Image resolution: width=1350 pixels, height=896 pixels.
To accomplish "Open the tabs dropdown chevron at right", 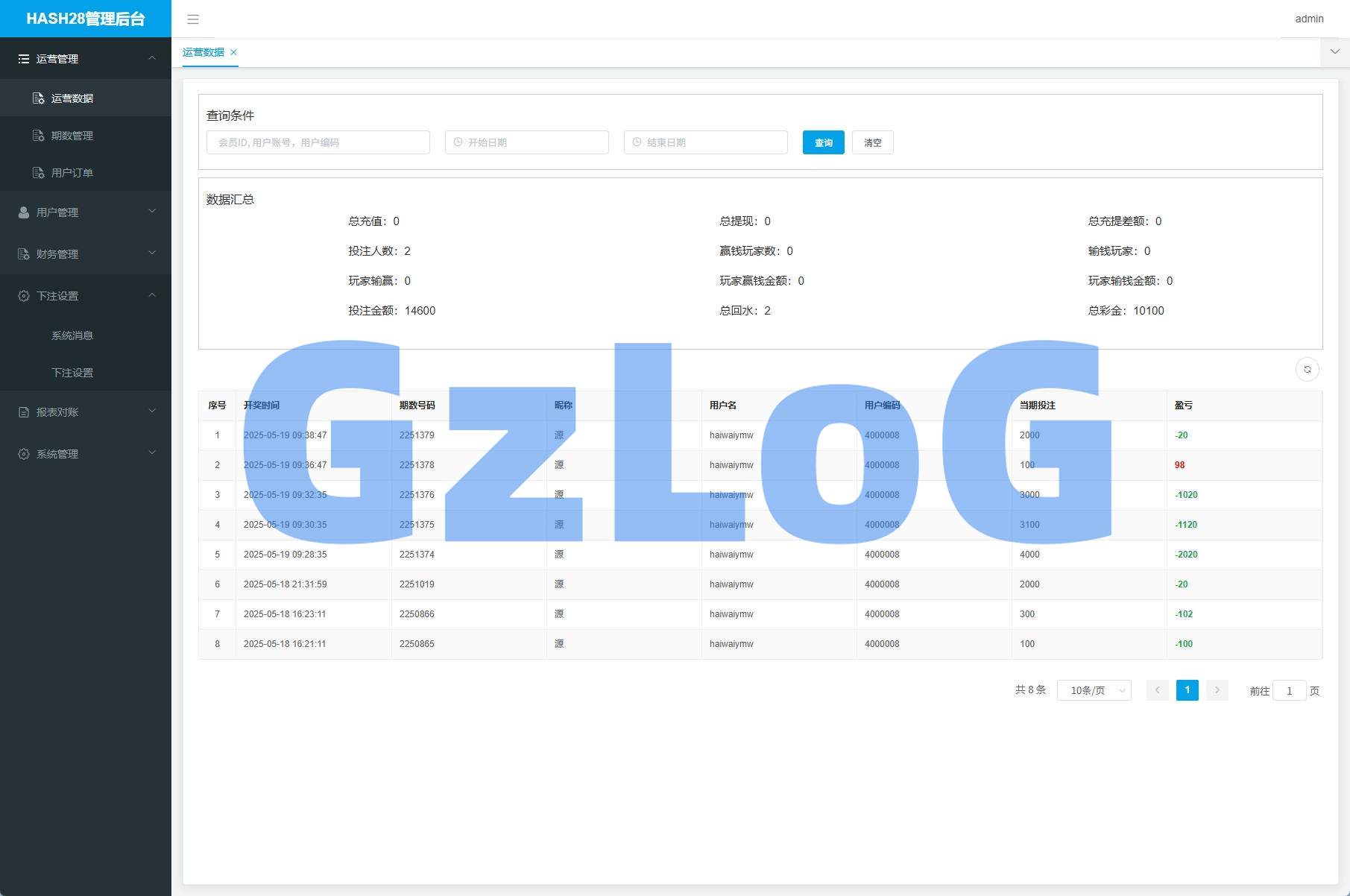I will [1334, 52].
